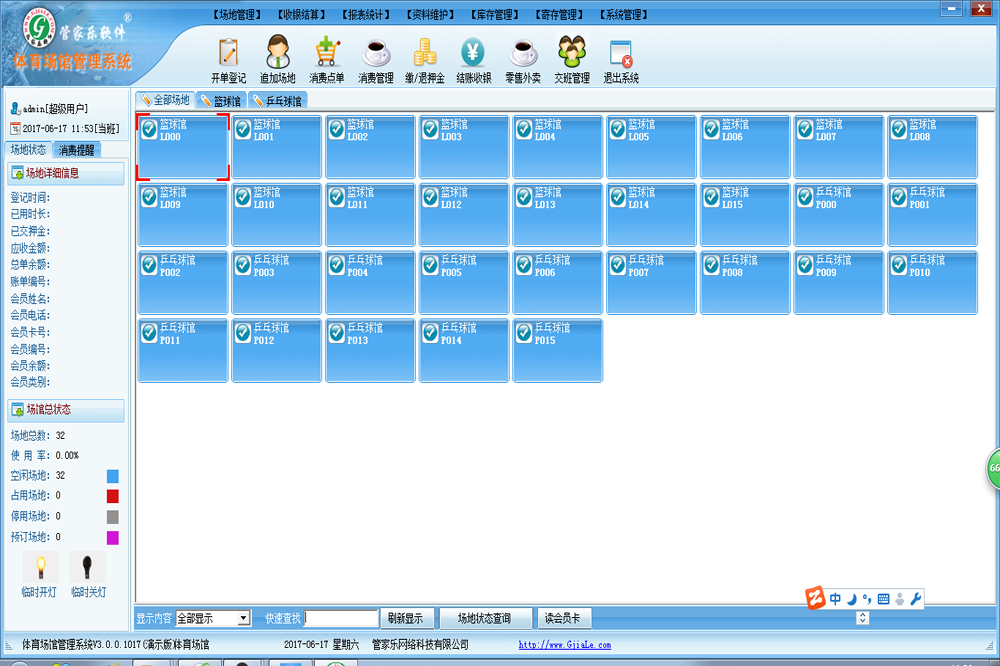Turn off lights with 临时关灯 bulb
Image resolution: width=1000 pixels, height=666 pixels.
pyautogui.click(x=87, y=568)
